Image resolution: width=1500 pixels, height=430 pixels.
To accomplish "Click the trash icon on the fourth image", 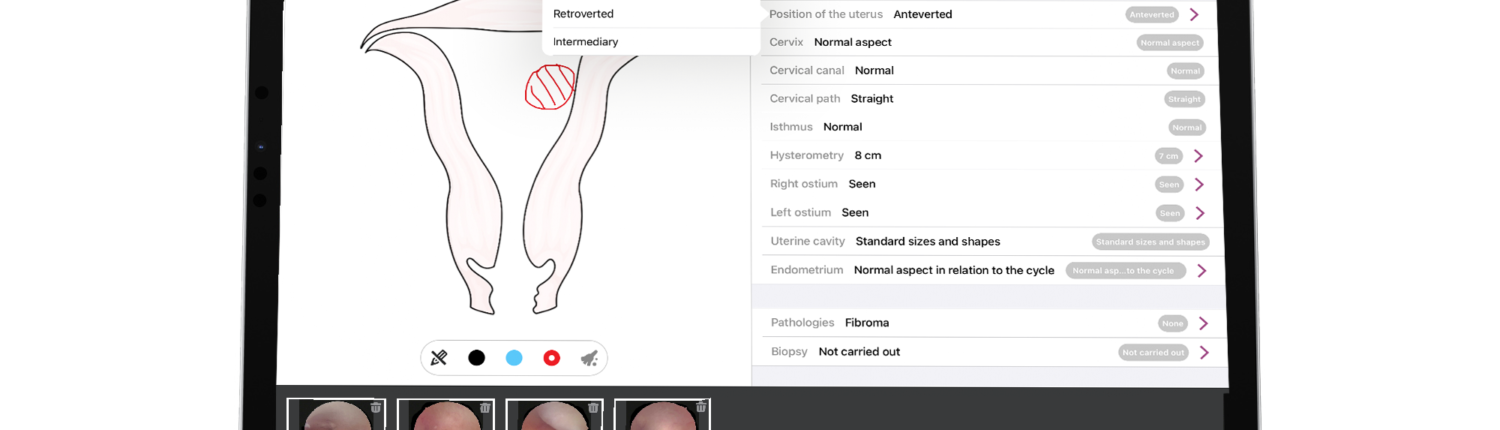I will pyautogui.click(x=701, y=407).
